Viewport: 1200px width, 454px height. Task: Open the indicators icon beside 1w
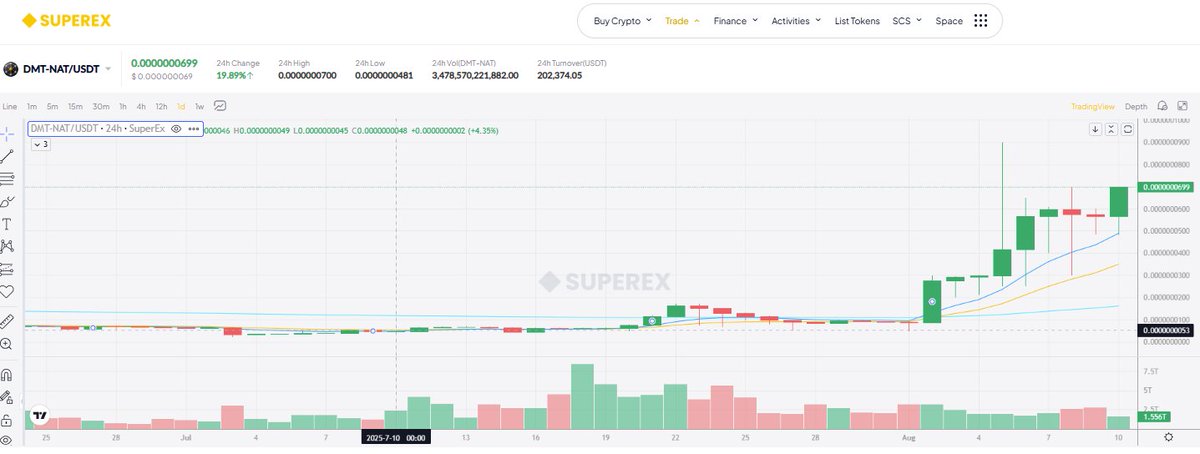click(220, 106)
